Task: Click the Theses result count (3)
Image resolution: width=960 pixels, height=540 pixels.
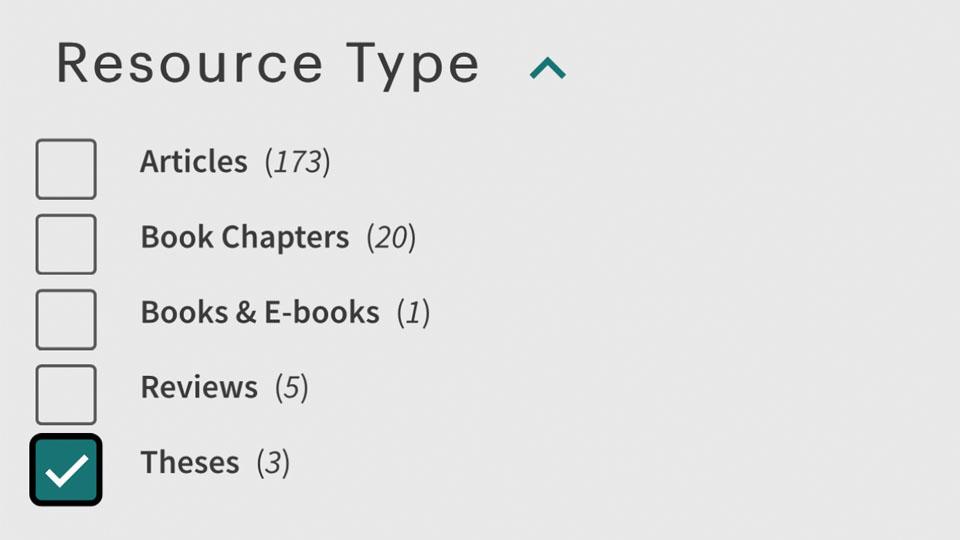Action: [x=273, y=462]
